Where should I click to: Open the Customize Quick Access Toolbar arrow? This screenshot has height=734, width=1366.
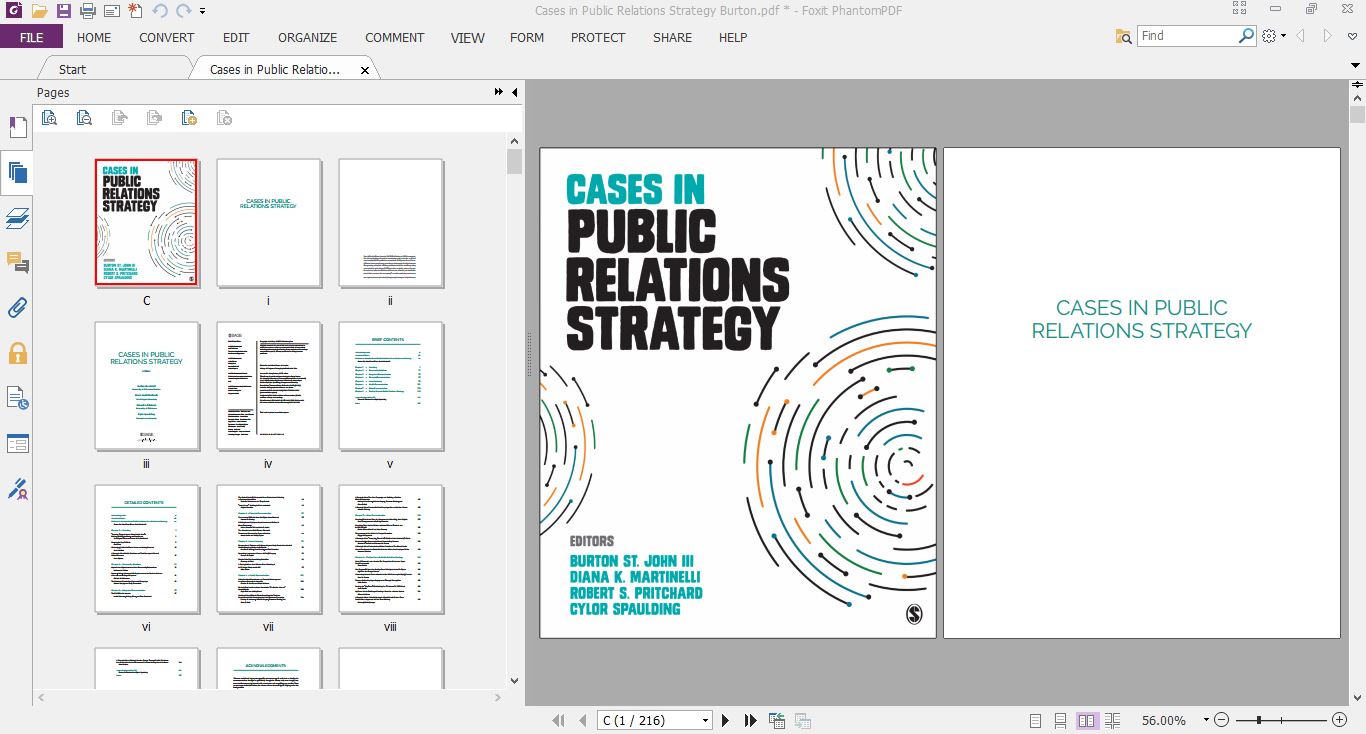(203, 12)
